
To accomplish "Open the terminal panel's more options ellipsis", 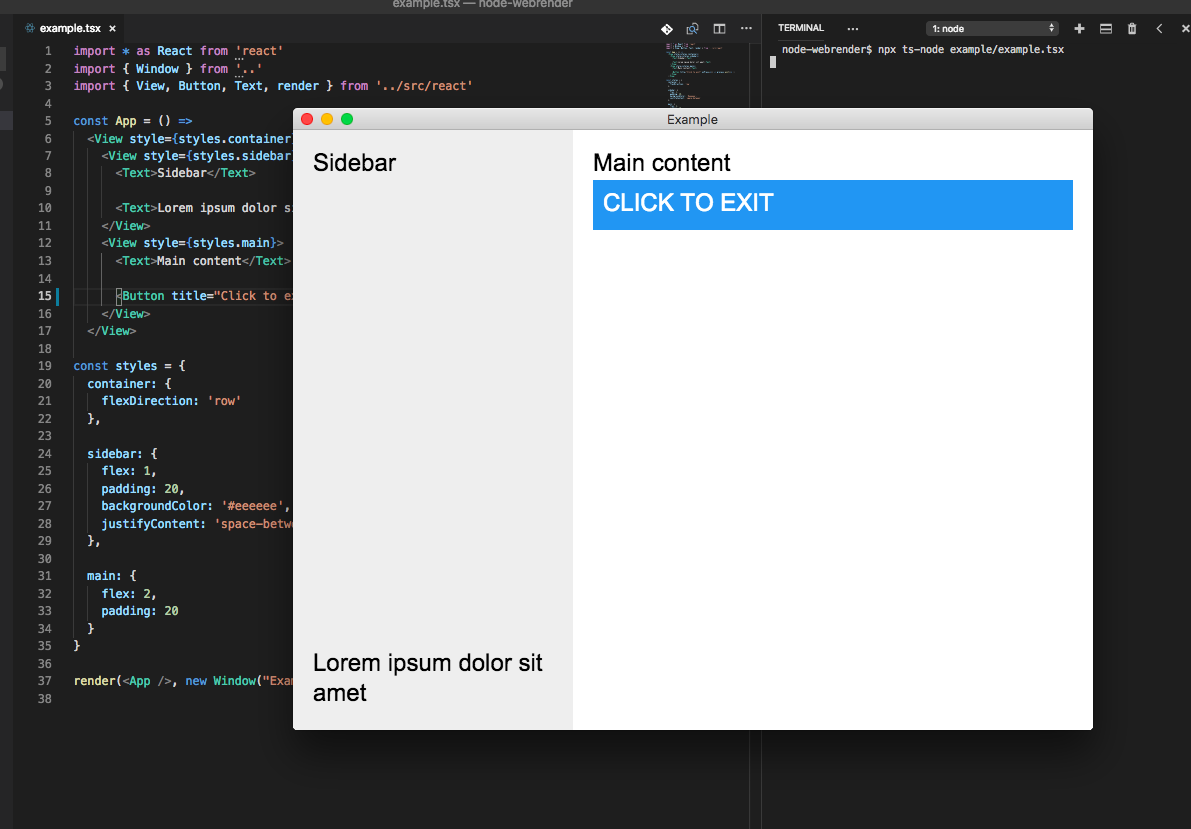I will [x=852, y=28].
